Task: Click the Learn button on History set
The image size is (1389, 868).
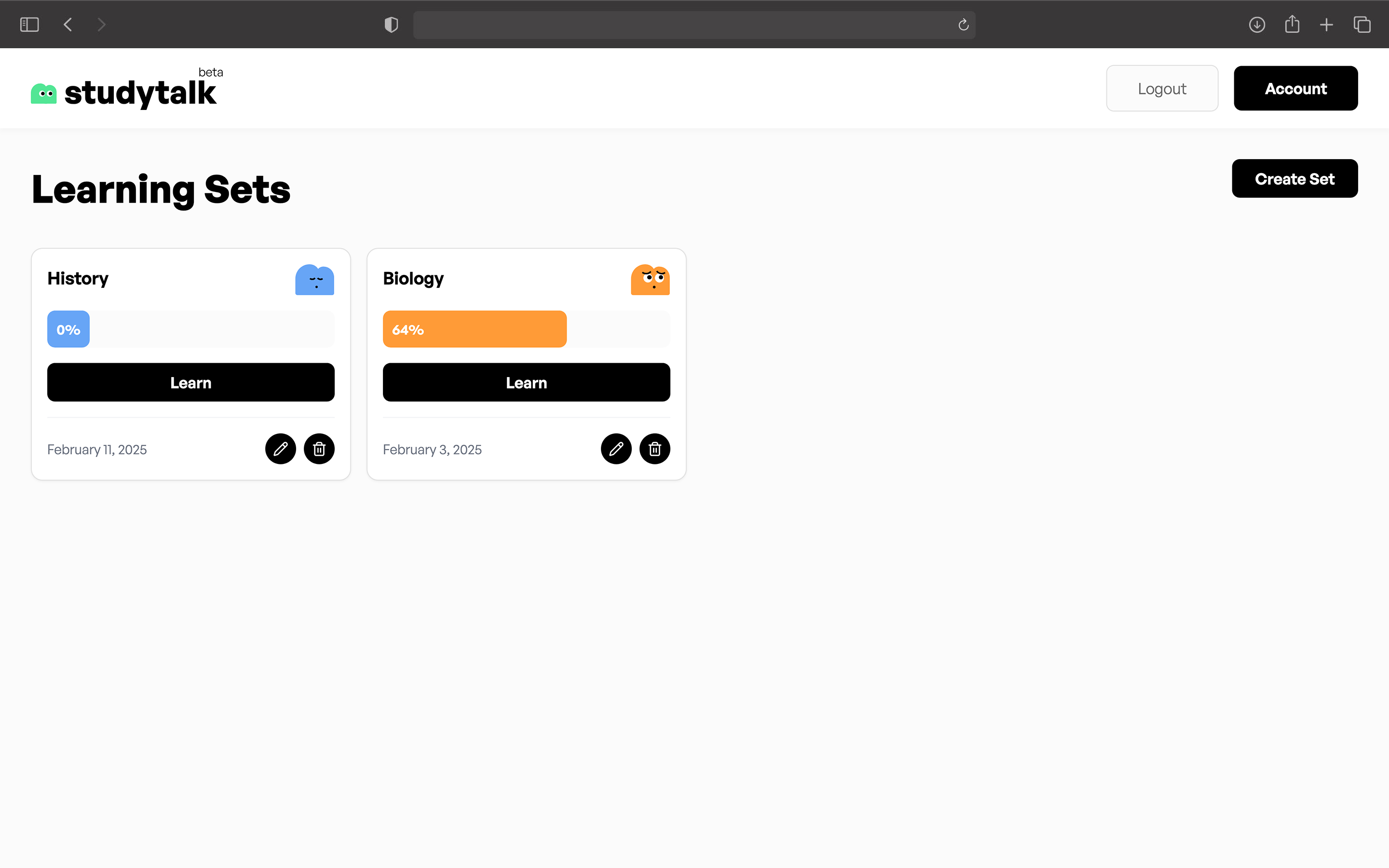Action: [x=191, y=382]
